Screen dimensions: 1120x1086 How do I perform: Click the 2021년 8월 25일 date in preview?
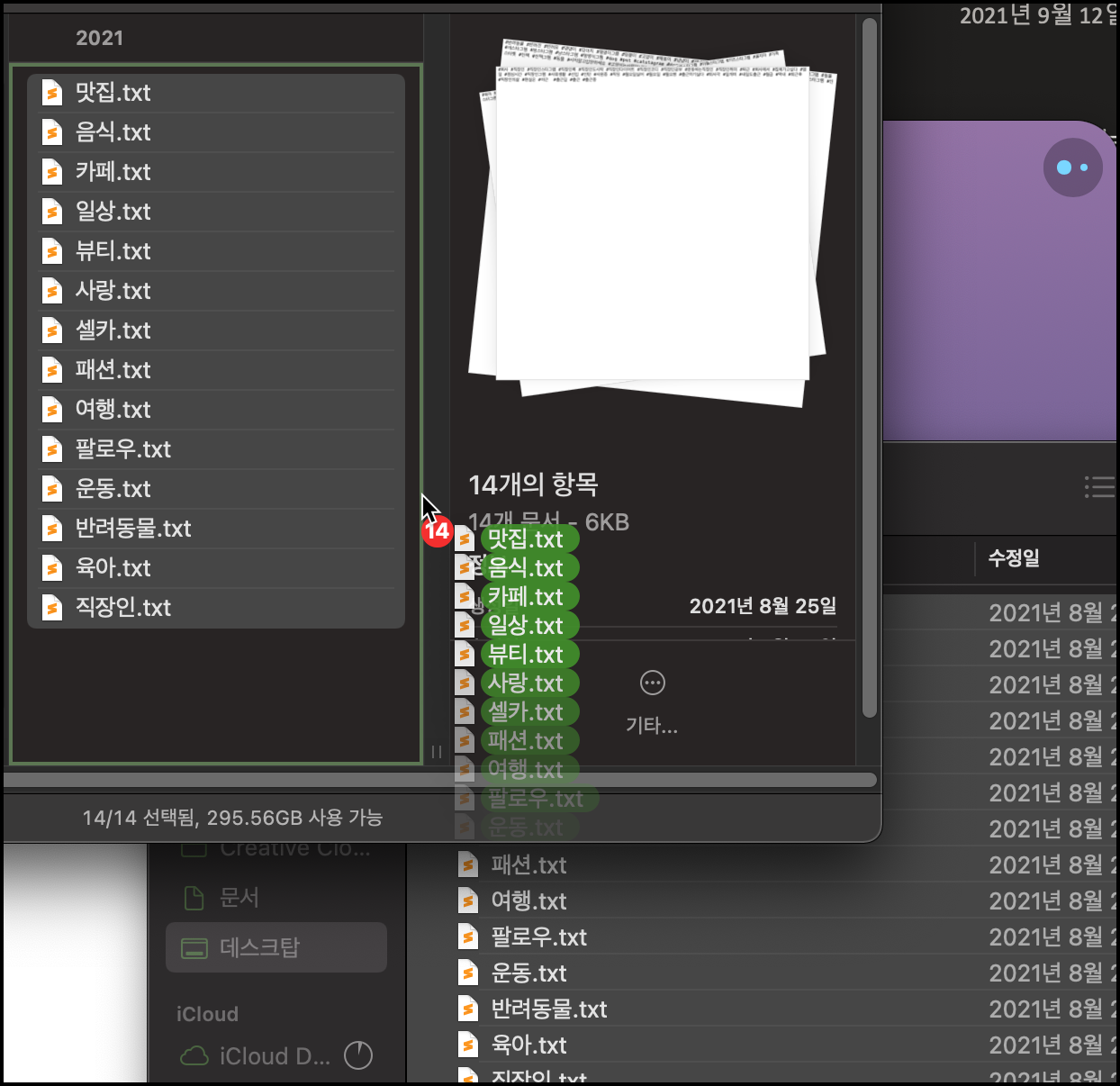click(x=763, y=606)
